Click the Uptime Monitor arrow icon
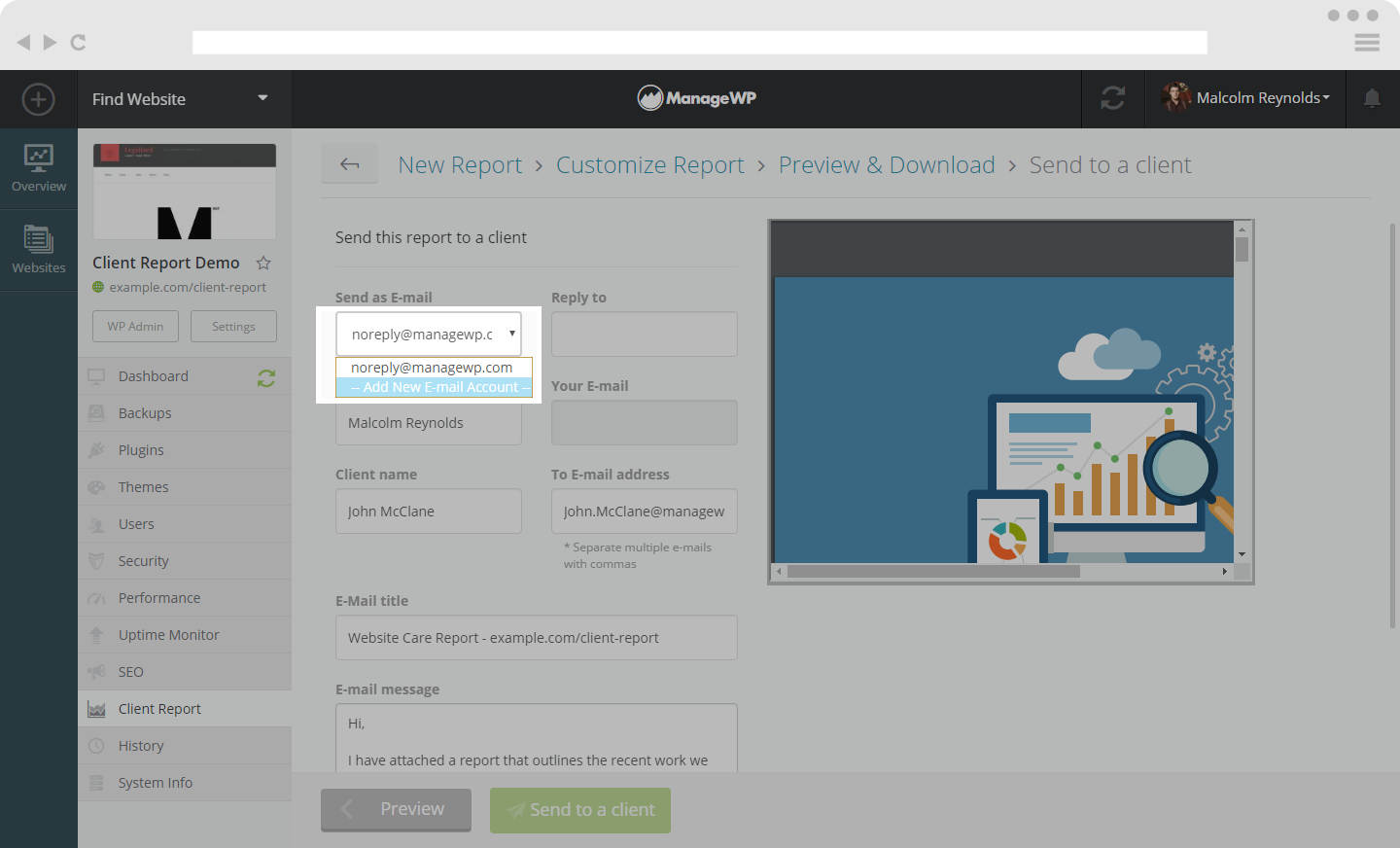This screenshot has width=1400, height=848. tap(96, 635)
